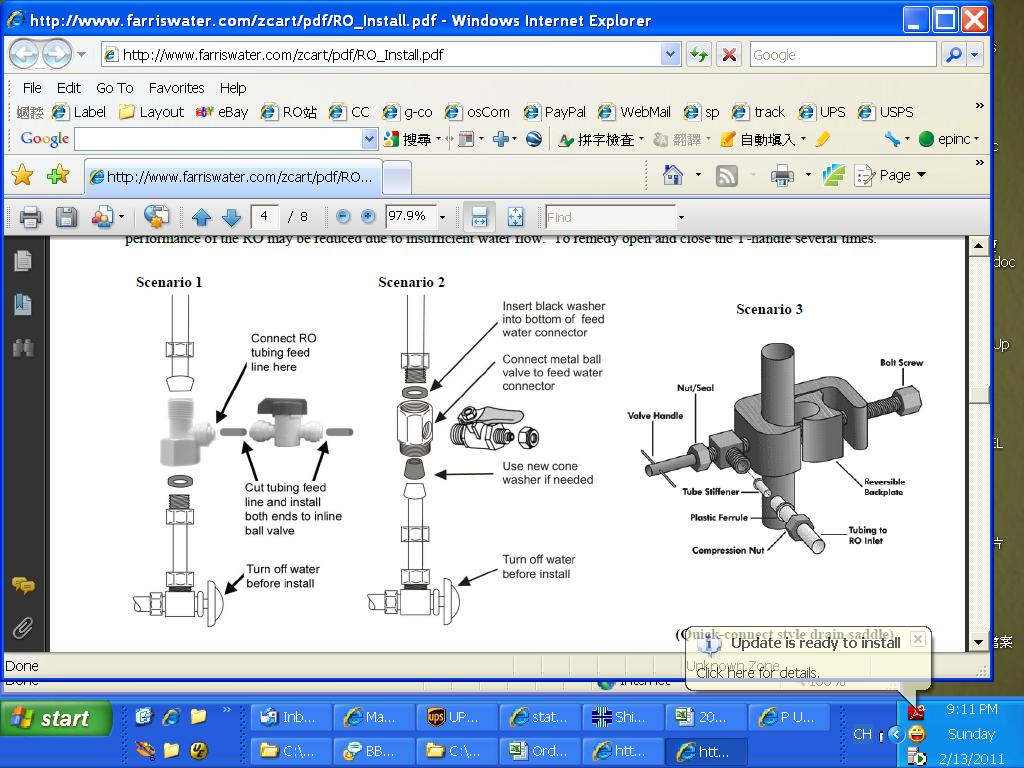This screenshot has width=1024, height=768.
Task: Open the Favorites menu
Action: 176,88
